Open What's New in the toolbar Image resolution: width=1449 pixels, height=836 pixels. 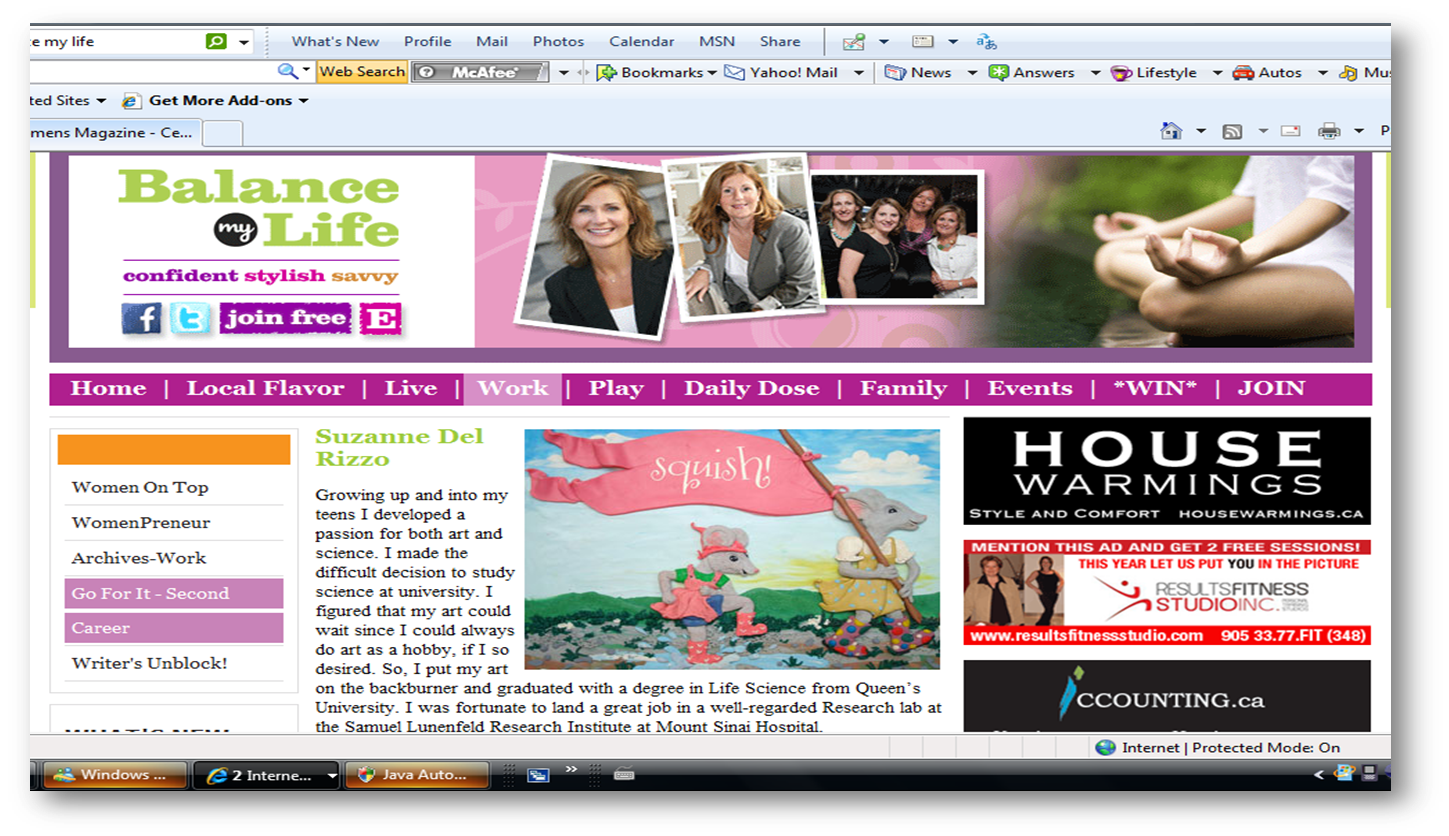(x=335, y=41)
